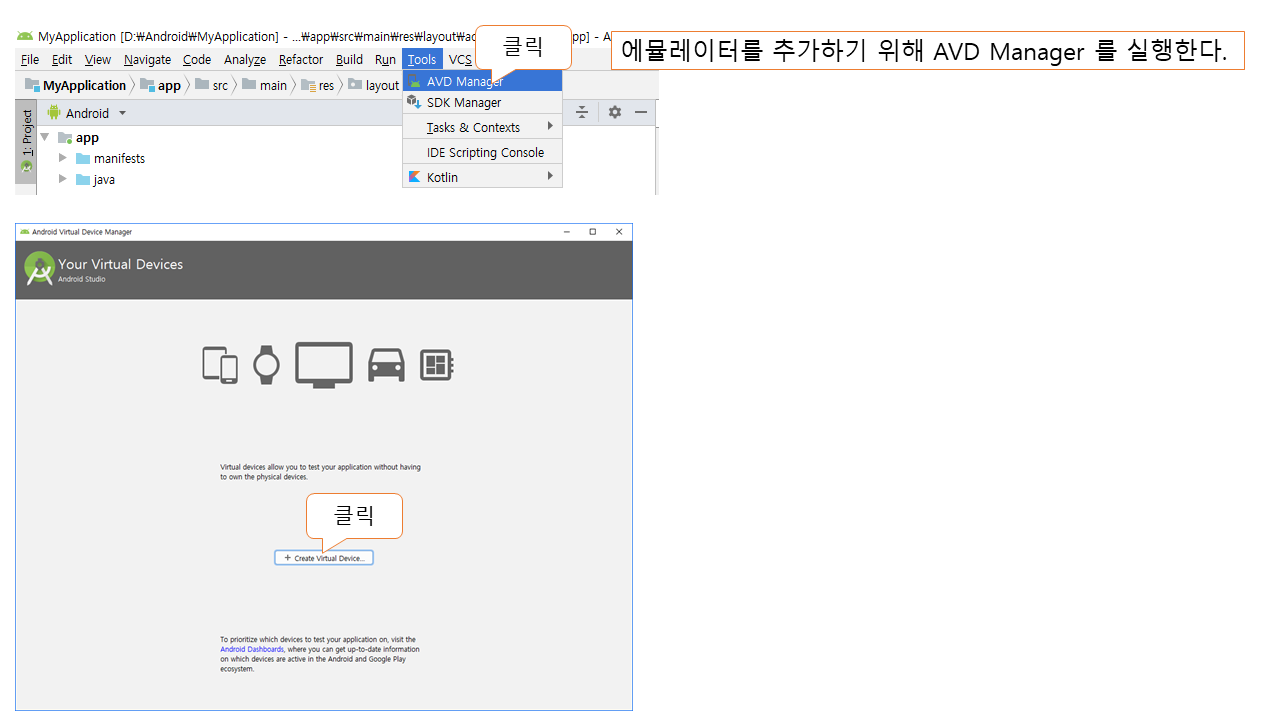Click the SDK Manager icon
Image resolution: width=1280 pixels, height=720 pixels.
coord(414,102)
